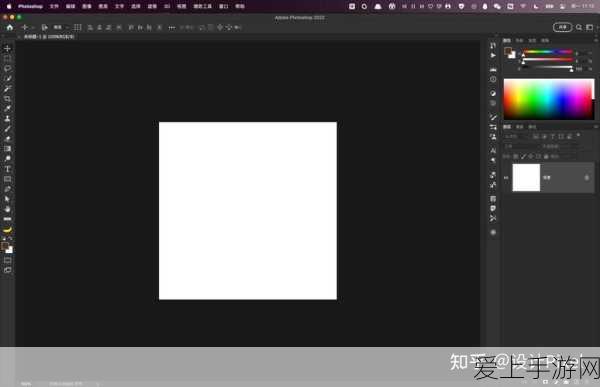Open the search magnifier icon at top right
Image resolution: width=600 pixels, height=387 pixels.
pos(579,27)
